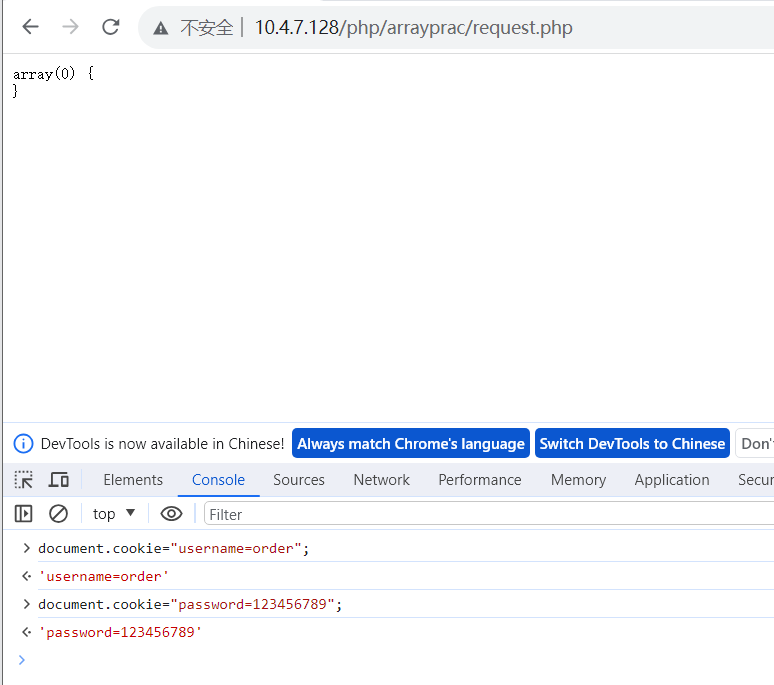Focus the console Filter field
Image resolution: width=774 pixels, height=685 pixels.
pos(489,514)
